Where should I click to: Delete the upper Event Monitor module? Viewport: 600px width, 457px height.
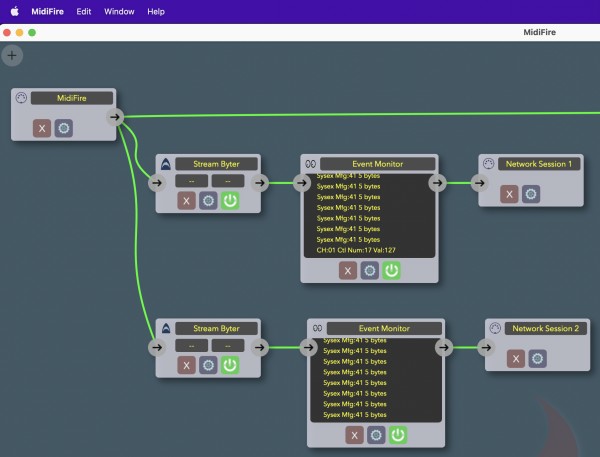click(348, 271)
